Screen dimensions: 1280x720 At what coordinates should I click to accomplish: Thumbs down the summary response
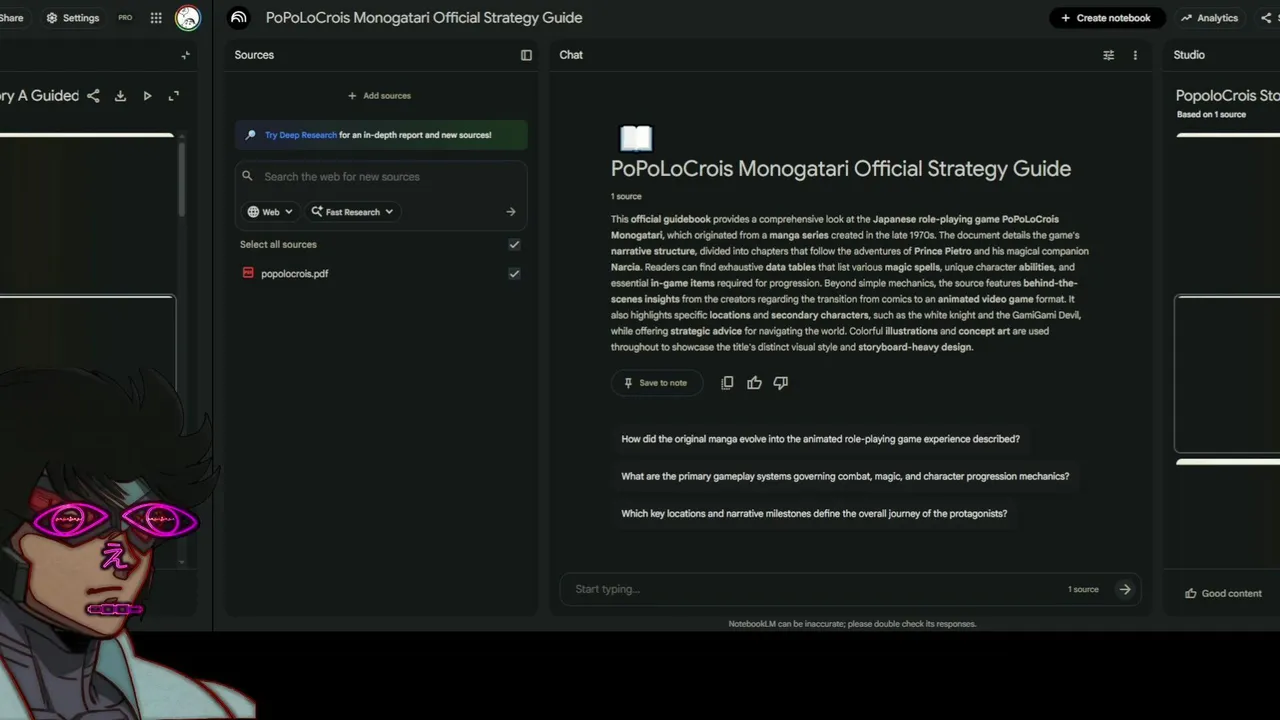(x=781, y=383)
